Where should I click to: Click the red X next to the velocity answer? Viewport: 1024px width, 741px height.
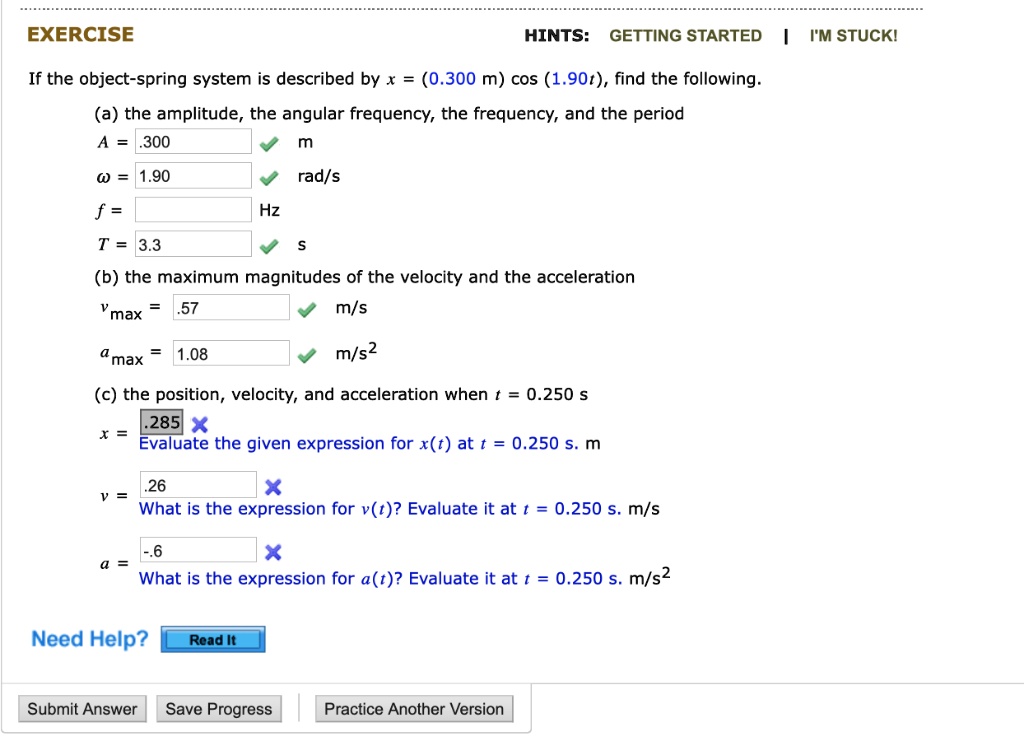(x=273, y=487)
